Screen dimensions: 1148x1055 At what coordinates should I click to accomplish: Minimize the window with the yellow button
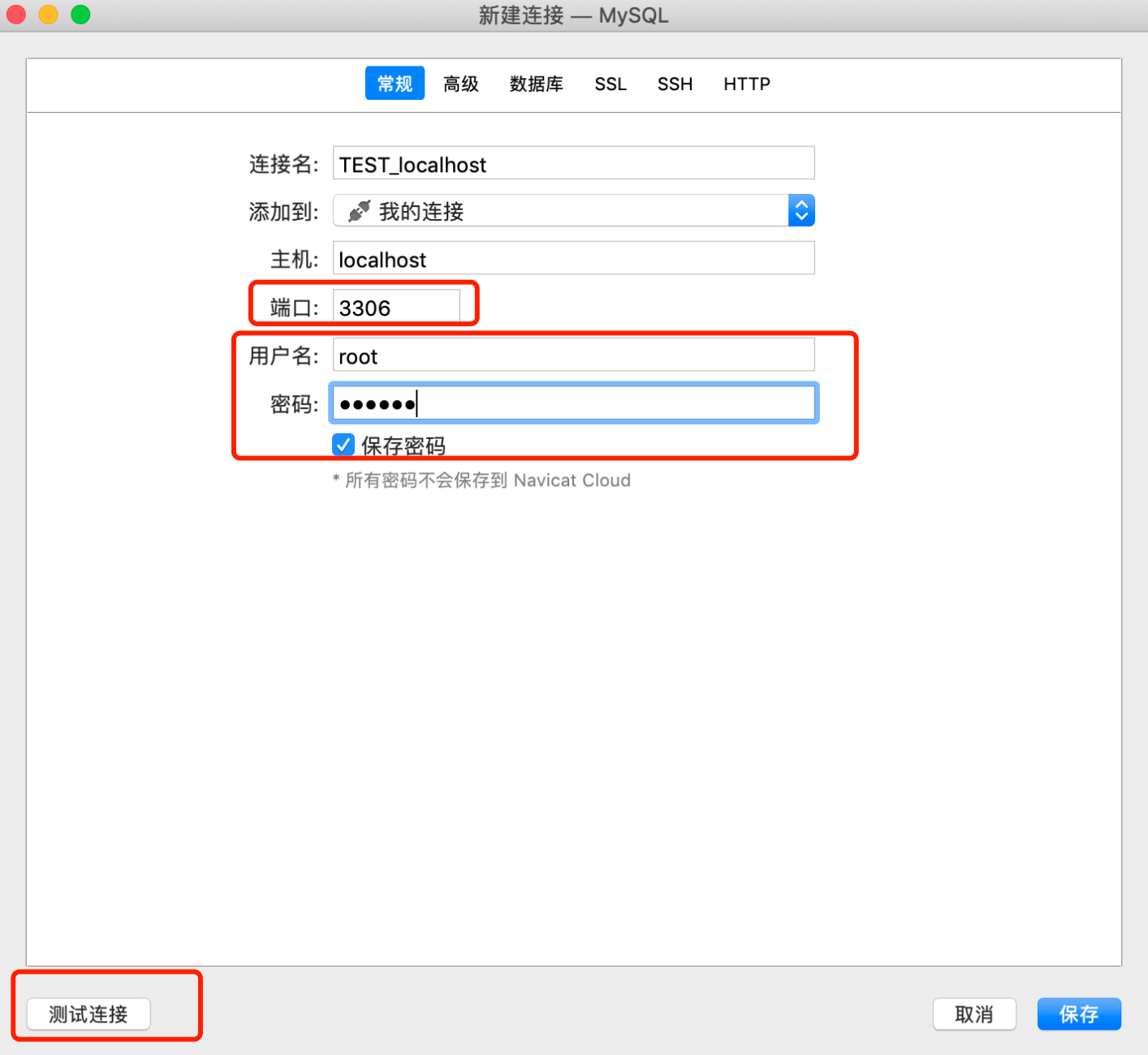(x=49, y=15)
